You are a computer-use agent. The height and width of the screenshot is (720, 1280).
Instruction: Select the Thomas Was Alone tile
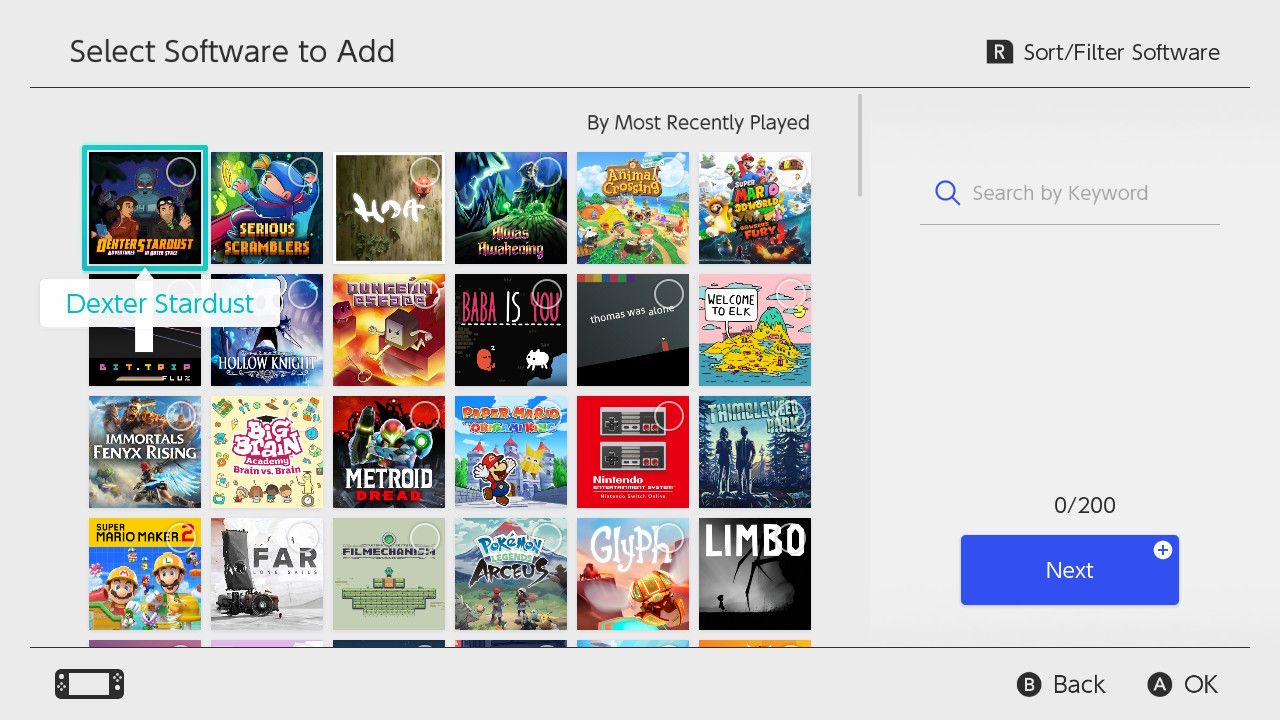coord(632,330)
